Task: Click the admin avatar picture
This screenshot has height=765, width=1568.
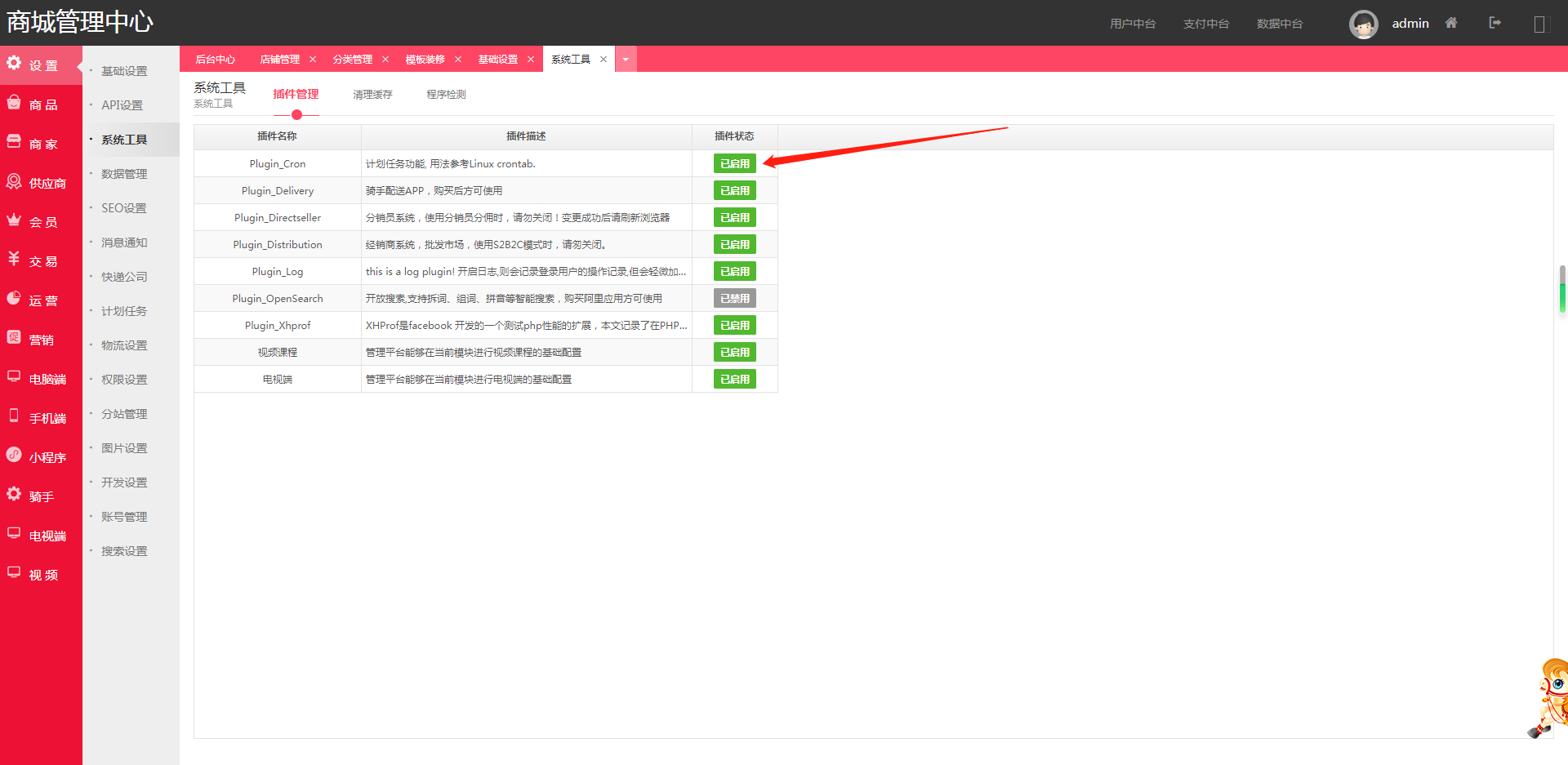Action: point(1364,24)
